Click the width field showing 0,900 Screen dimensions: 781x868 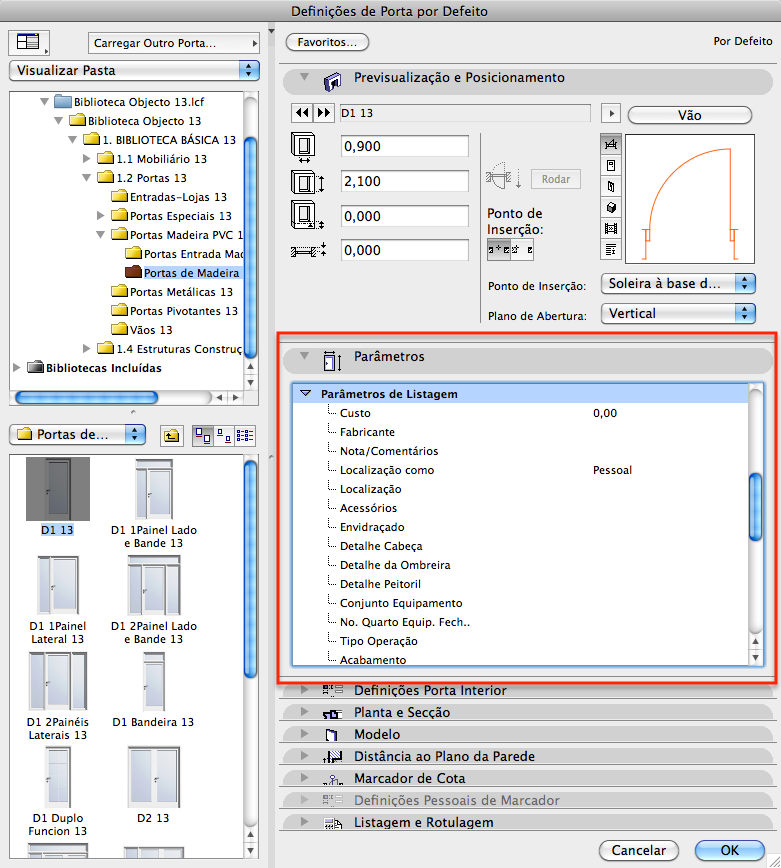(405, 147)
